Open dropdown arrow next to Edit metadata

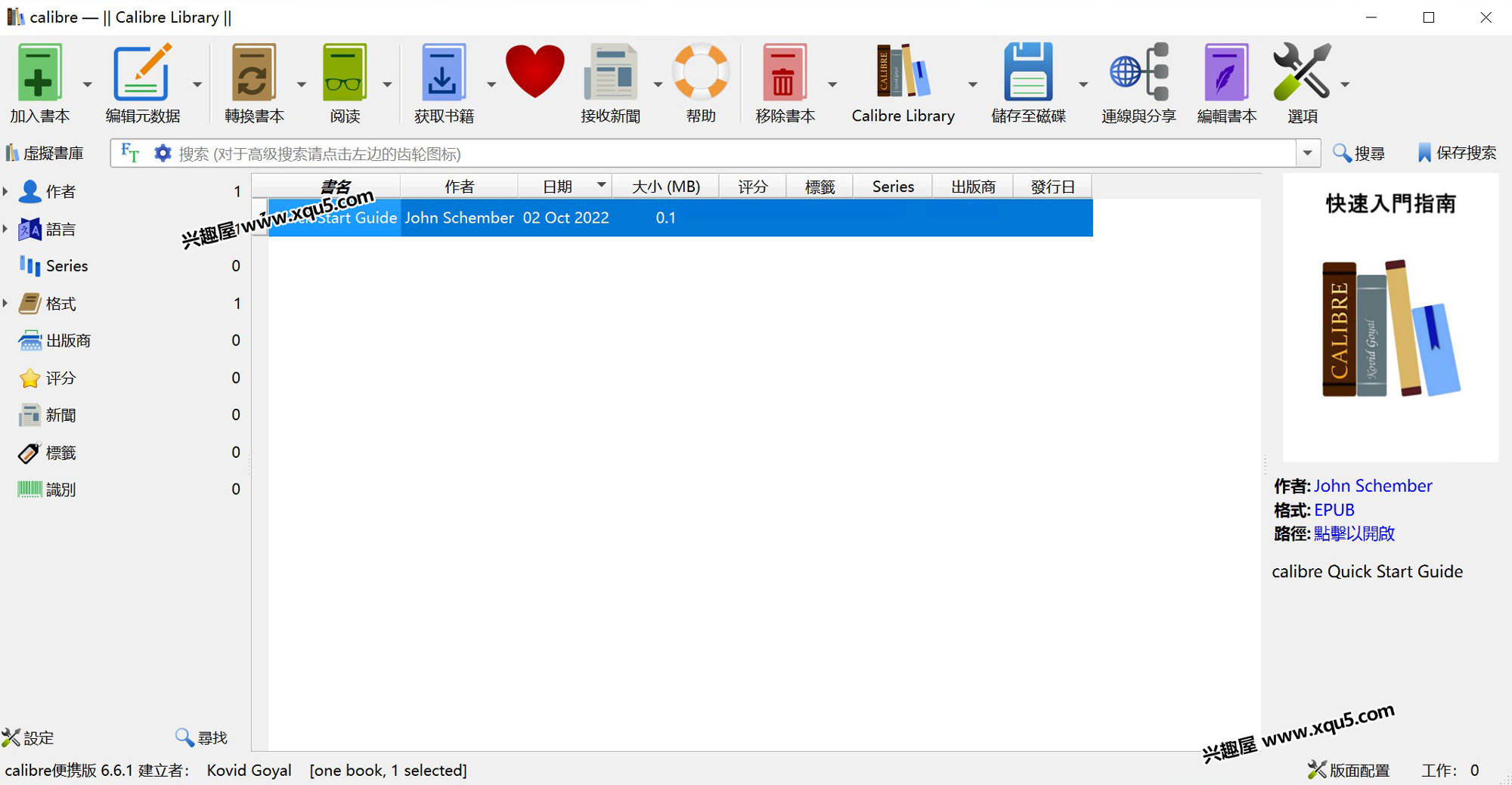197,85
